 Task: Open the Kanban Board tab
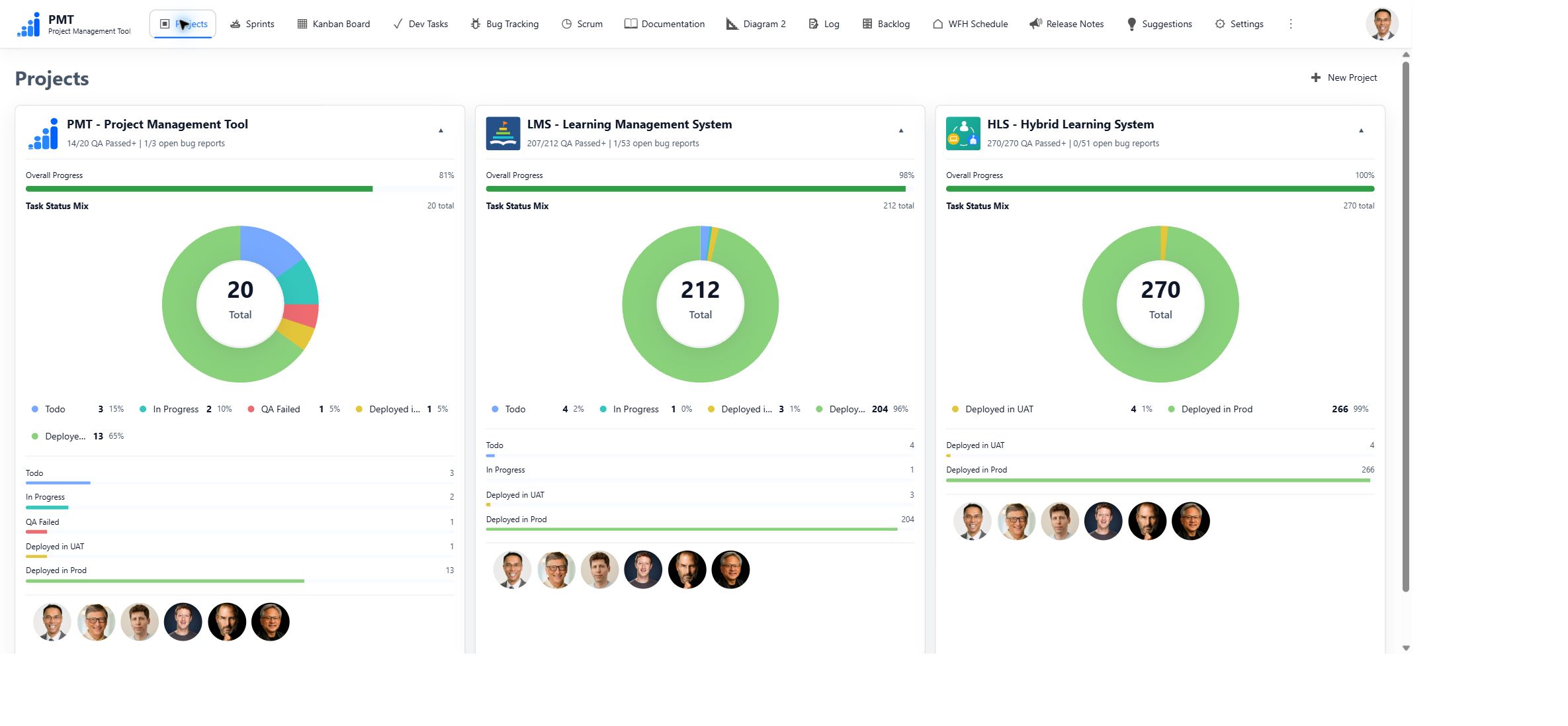(333, 24)
